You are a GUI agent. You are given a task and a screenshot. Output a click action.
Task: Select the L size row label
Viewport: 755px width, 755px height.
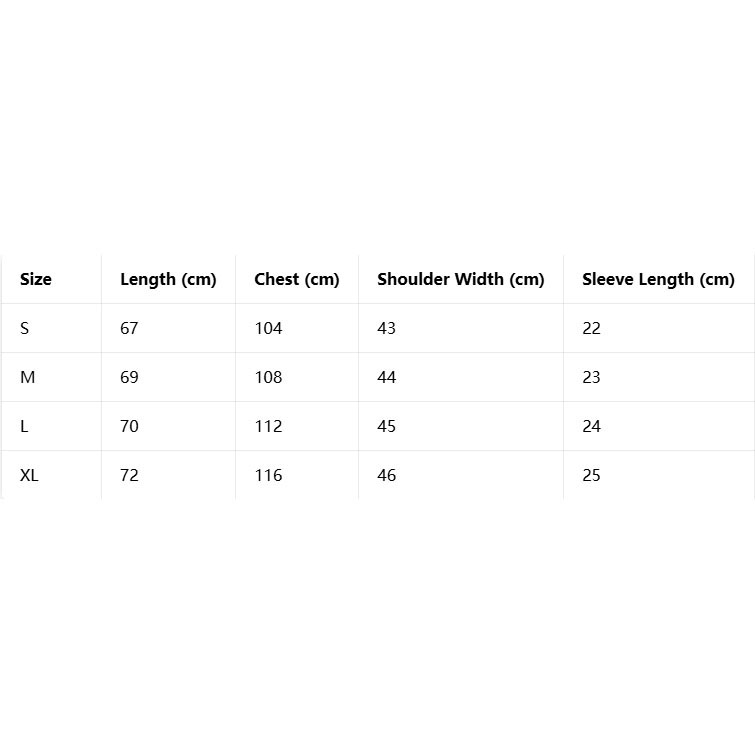pyautogui.click(x=24, y=426)
